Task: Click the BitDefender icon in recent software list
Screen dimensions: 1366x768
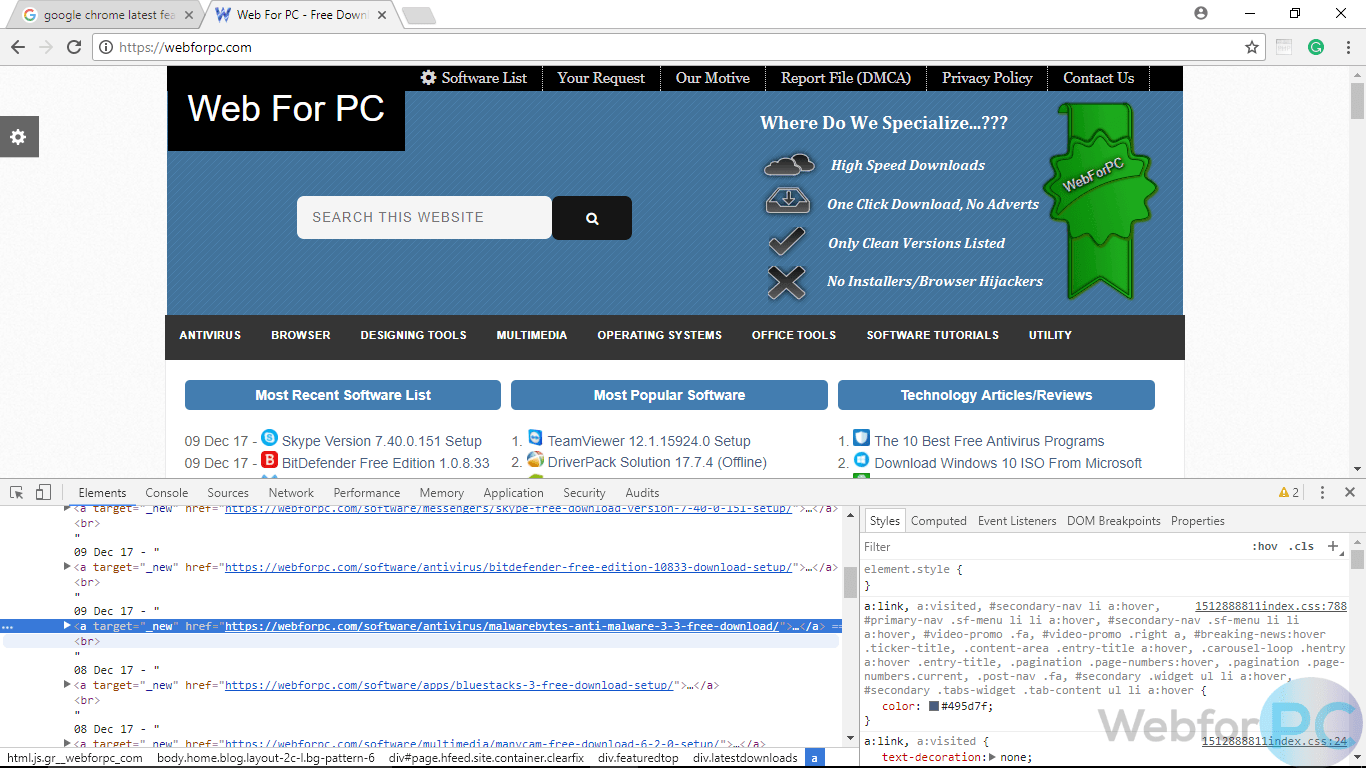Action: click(x=269, y=460)
